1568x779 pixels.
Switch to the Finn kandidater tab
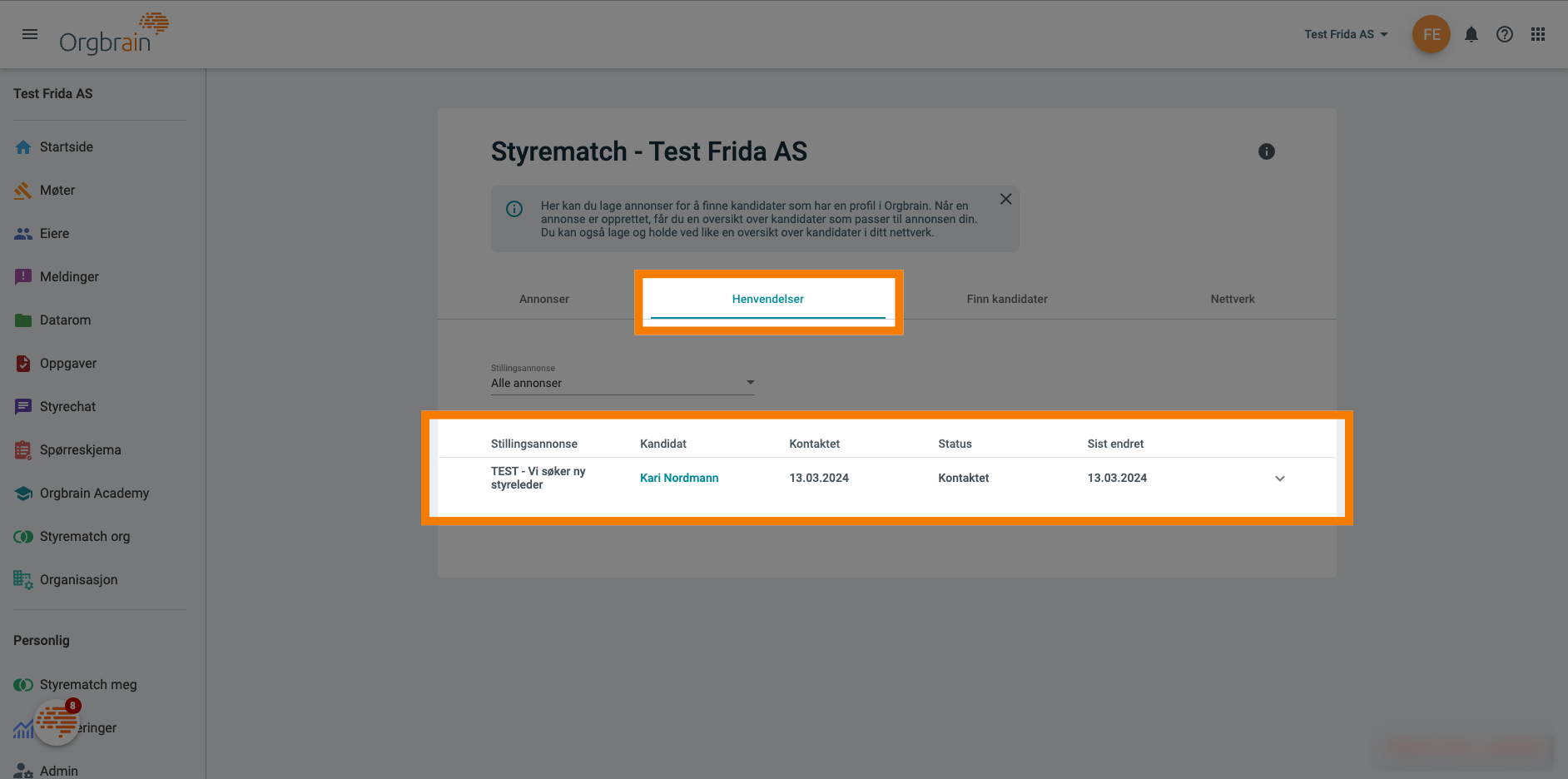[1007, 299]
